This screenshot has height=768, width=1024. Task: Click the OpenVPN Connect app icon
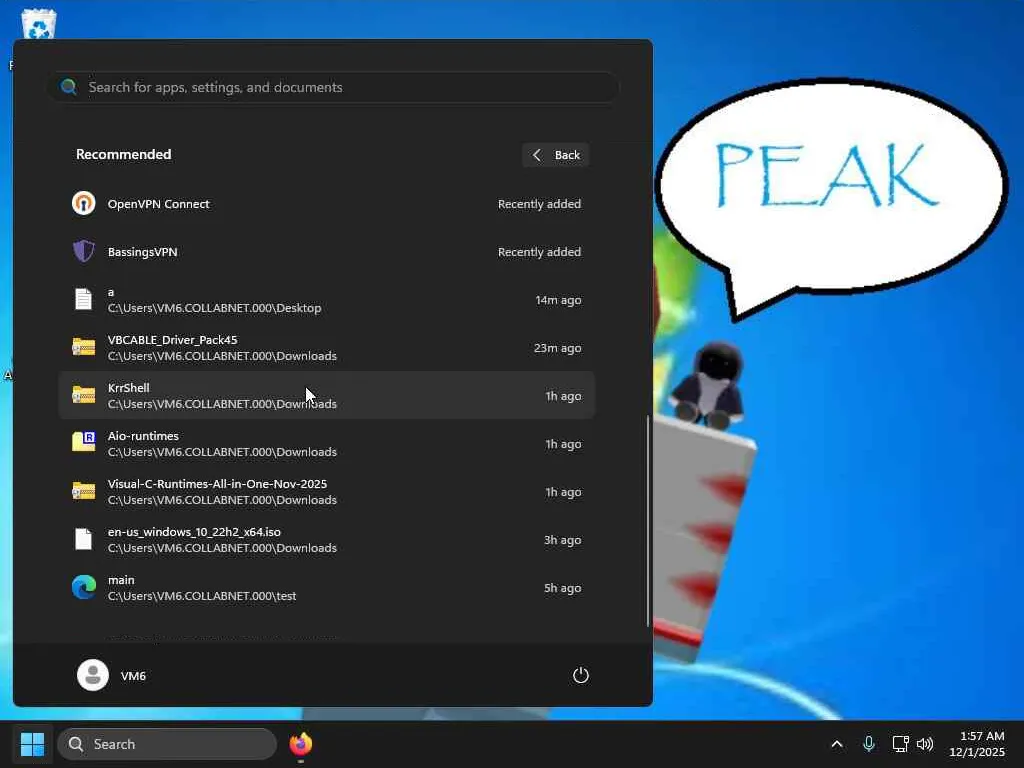tap(84, 203)
